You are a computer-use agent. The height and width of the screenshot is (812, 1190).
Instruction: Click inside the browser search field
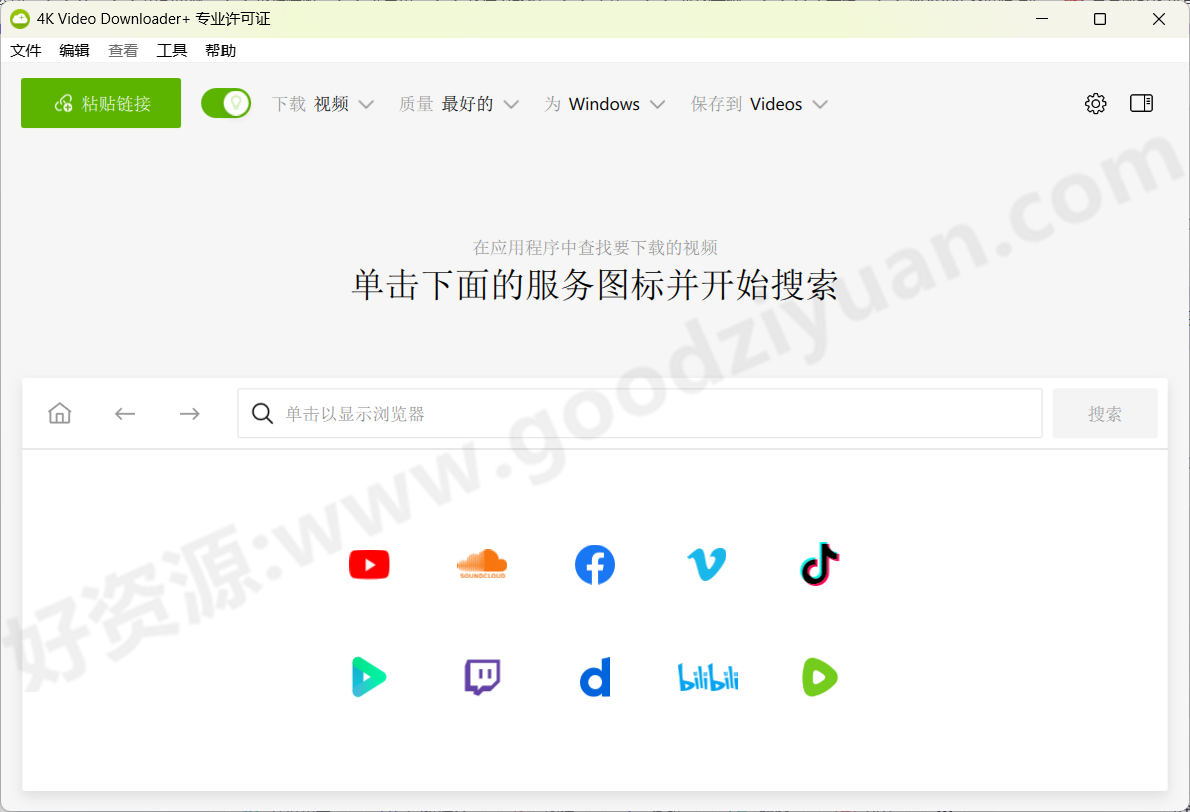tap(640, 413)
